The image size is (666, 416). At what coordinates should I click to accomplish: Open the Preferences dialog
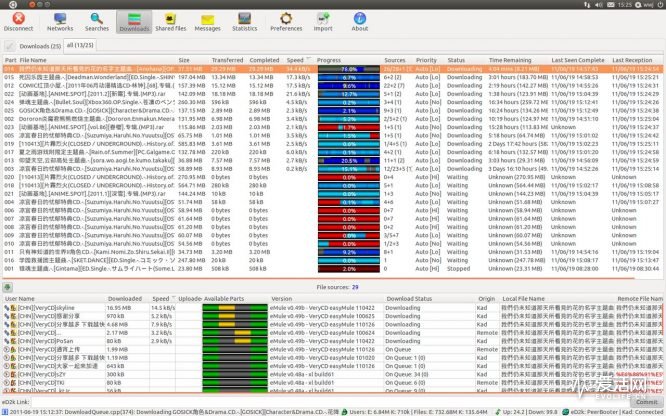[286, 22]
